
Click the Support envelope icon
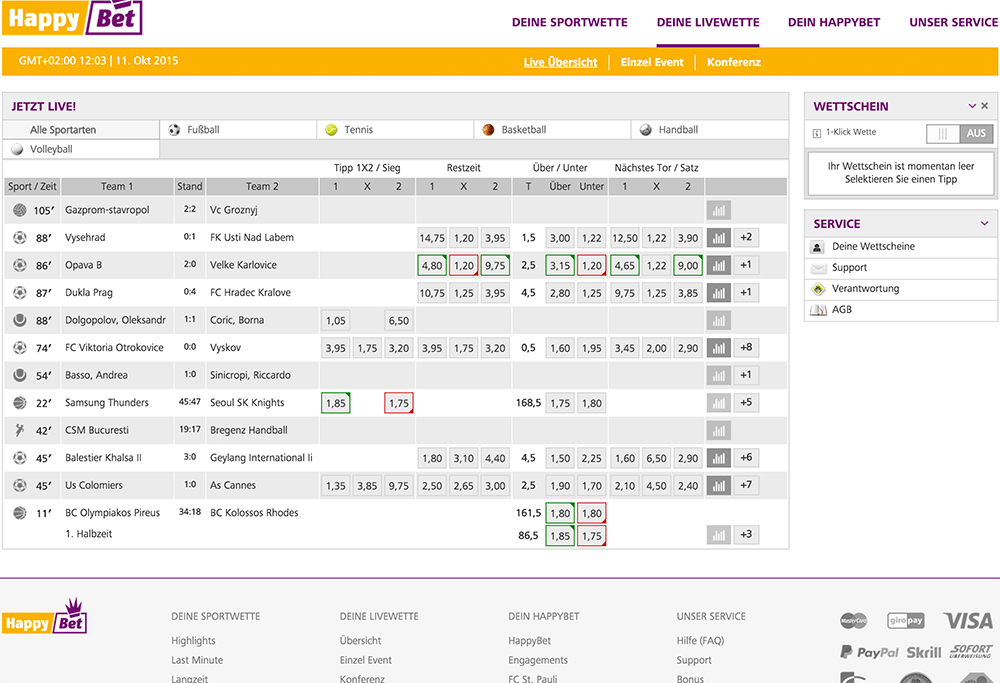click(x=818, y=268)
